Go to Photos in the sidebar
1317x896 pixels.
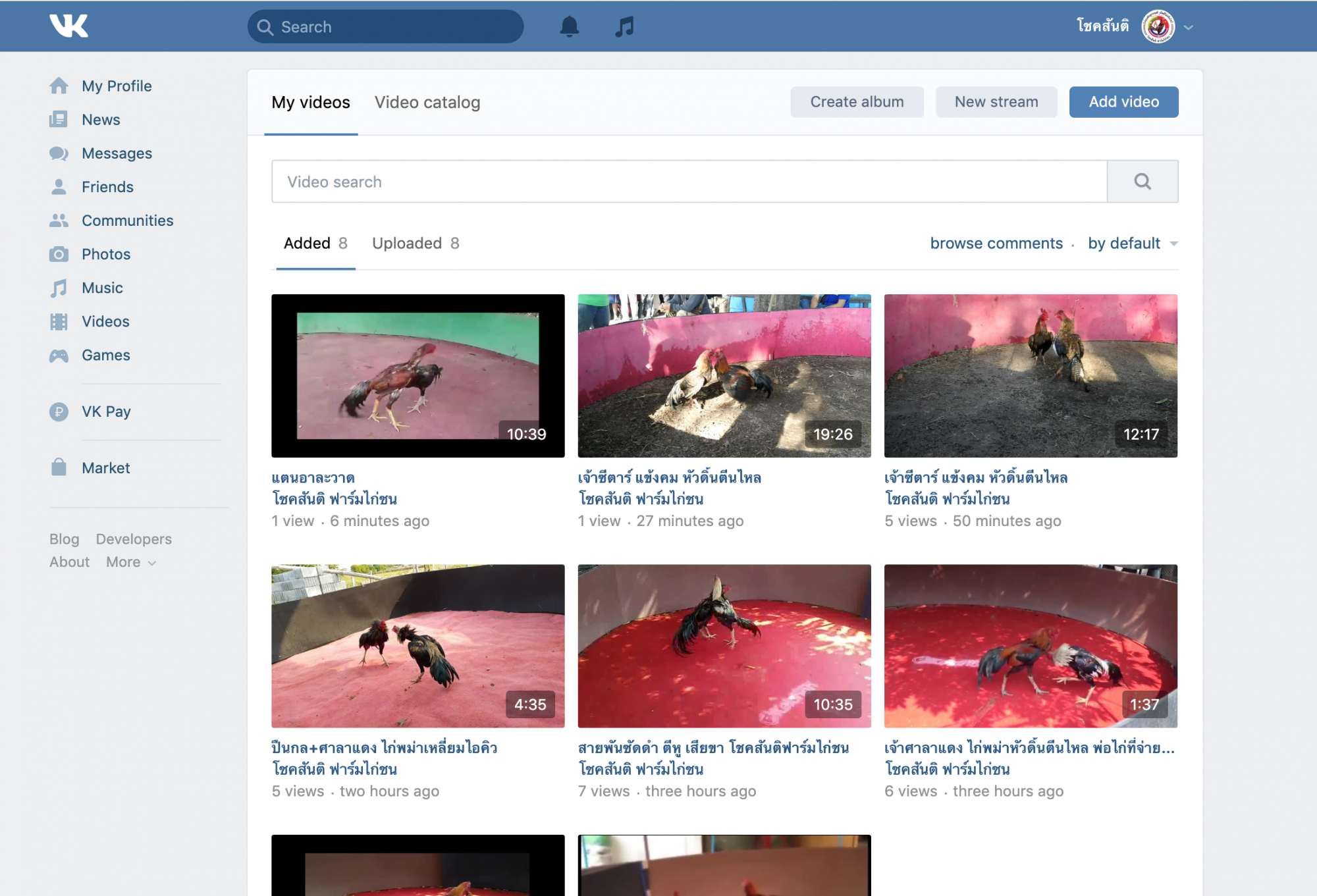(x=105, y=254)
